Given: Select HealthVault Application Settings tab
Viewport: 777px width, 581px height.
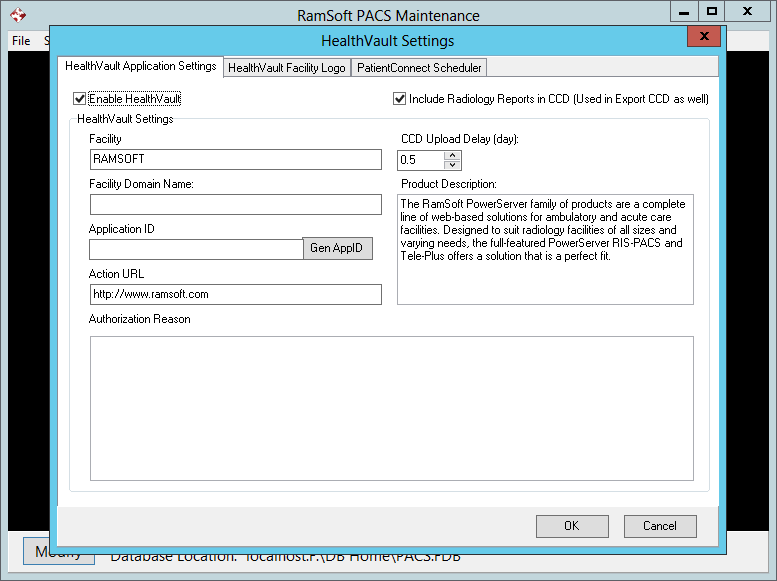Looking at the screenshot, I should (140, 67).
